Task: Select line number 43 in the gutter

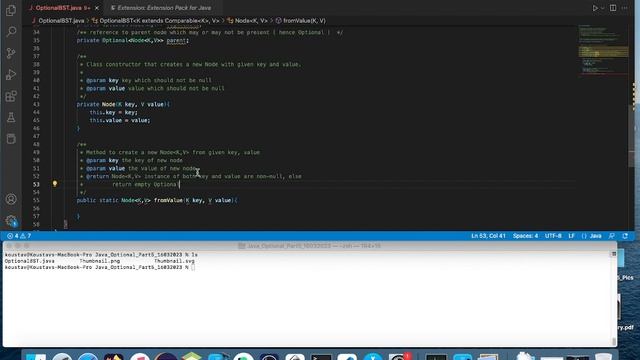Action: [x=36, y=104]
